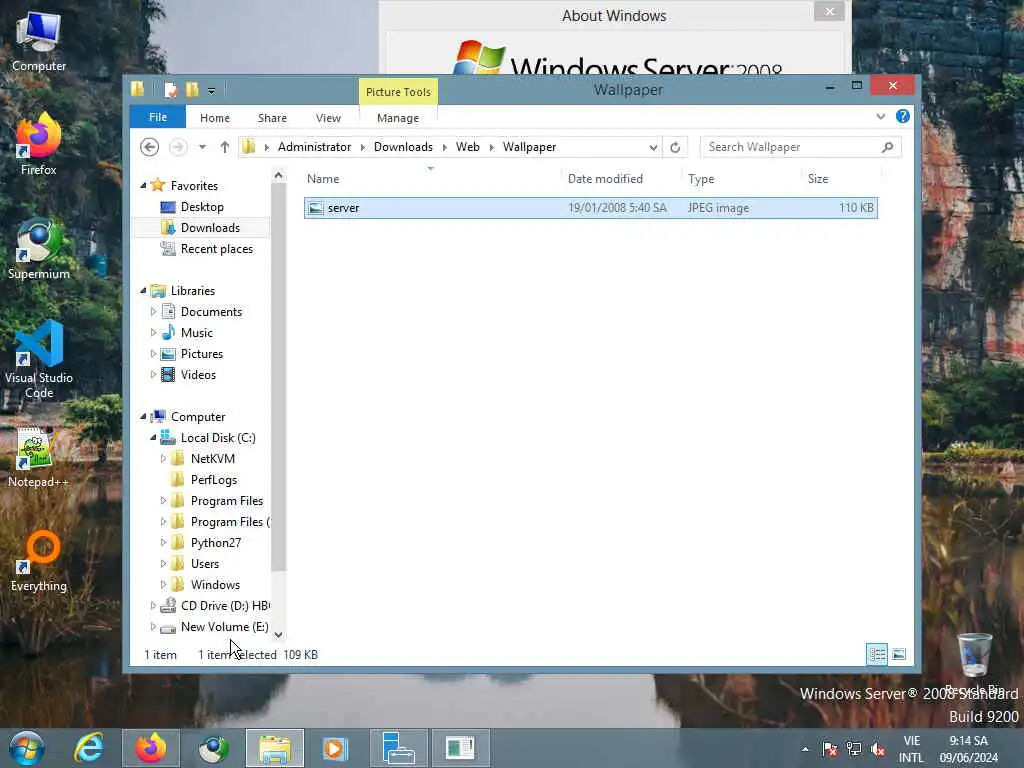Click the VIE INTL language indicator
This screenshot has height=768, width=1024.
click(x=912, y=749)
